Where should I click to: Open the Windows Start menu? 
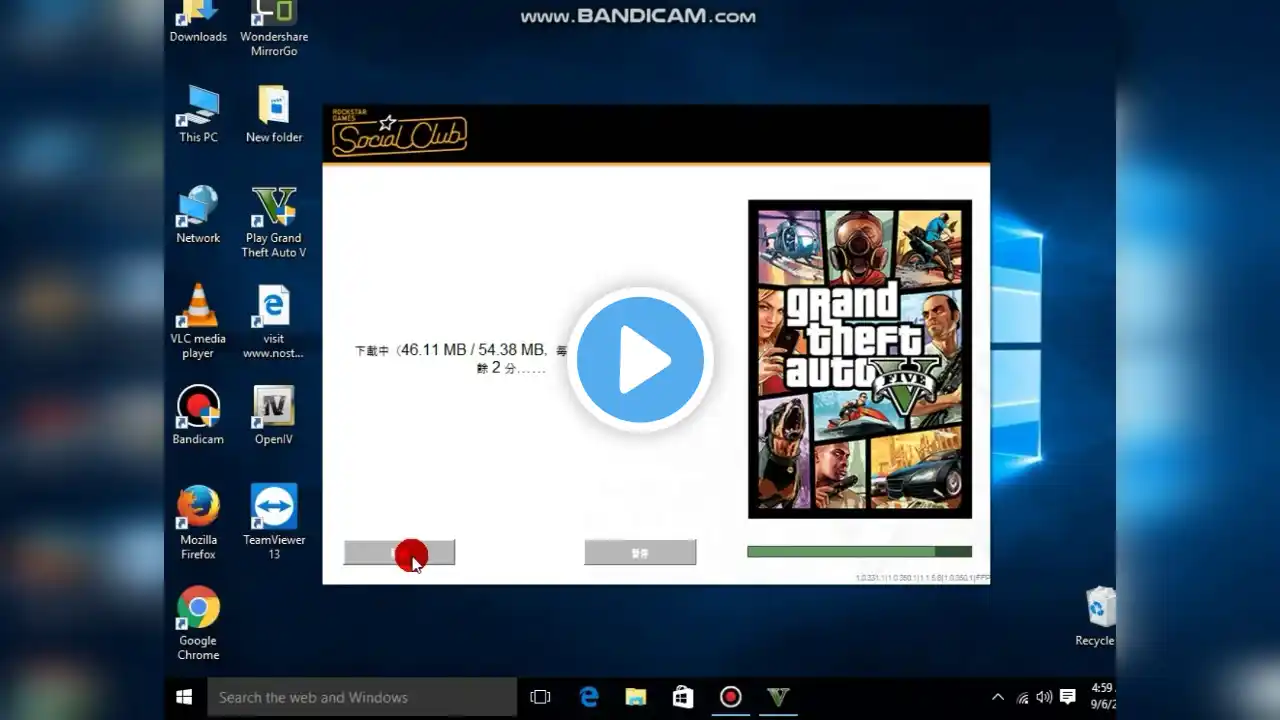[x=184, y=697]
